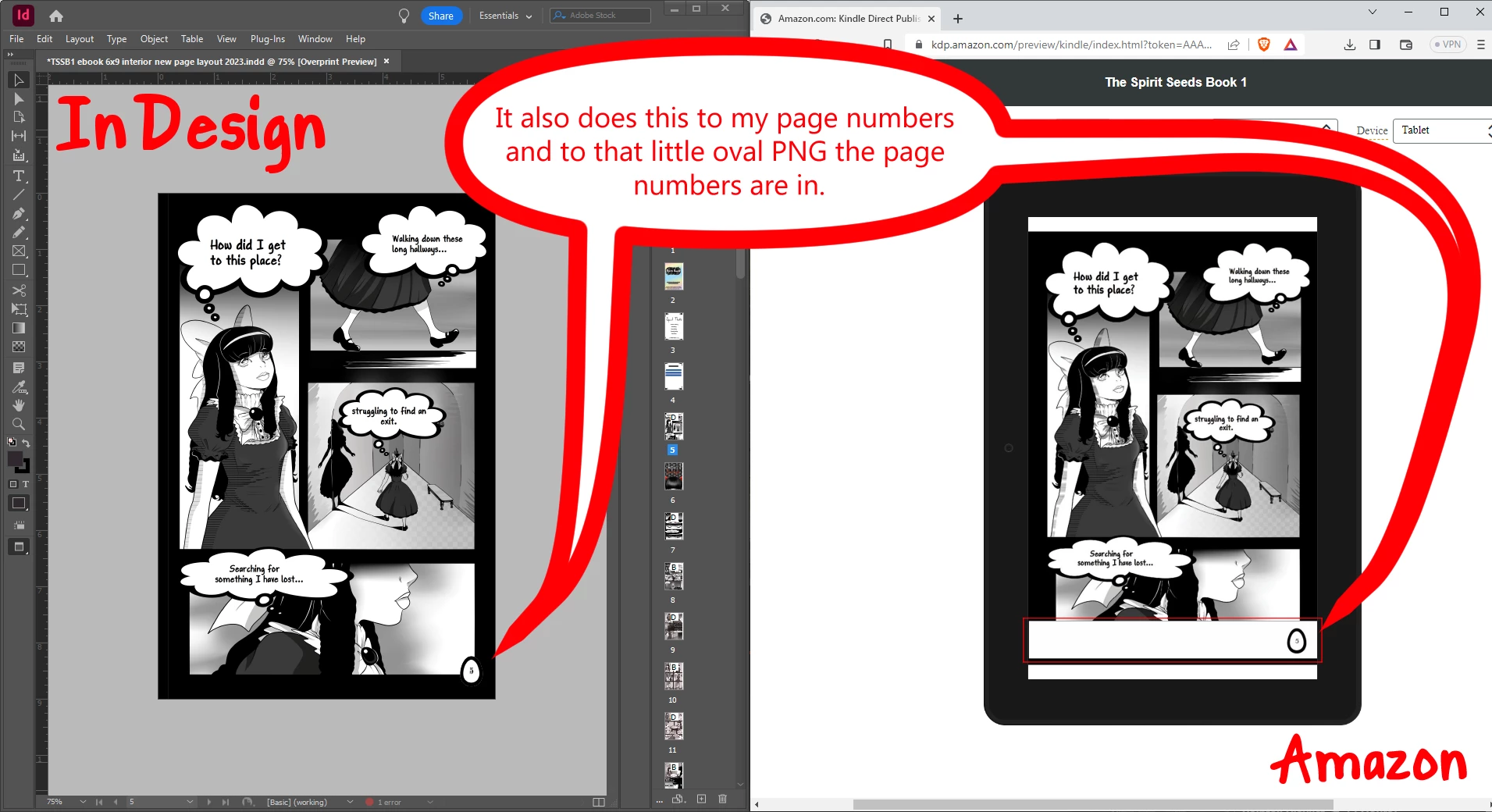The image size is (1492, 812).
Task: Open the [Basic] (working) preflight profile dropdown
Action: [350, 802]
